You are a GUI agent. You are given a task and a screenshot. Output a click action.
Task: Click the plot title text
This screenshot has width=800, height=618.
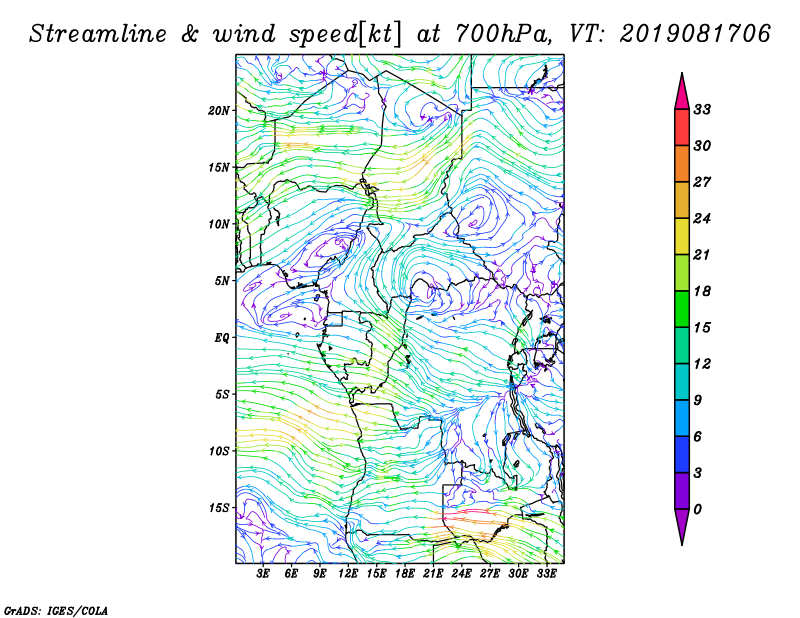pyautogui.click(x=399, y=34)
